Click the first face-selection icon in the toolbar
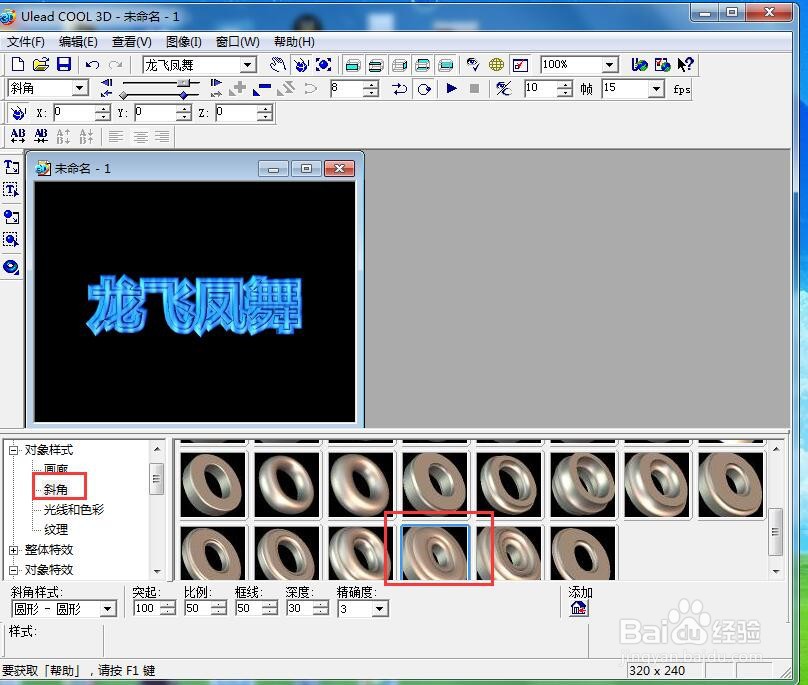808x685 pixels. (x=352, y=65)
